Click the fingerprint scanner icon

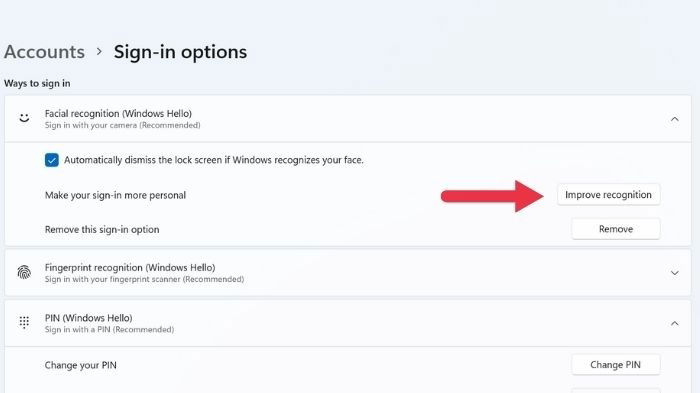pos(24,272)
